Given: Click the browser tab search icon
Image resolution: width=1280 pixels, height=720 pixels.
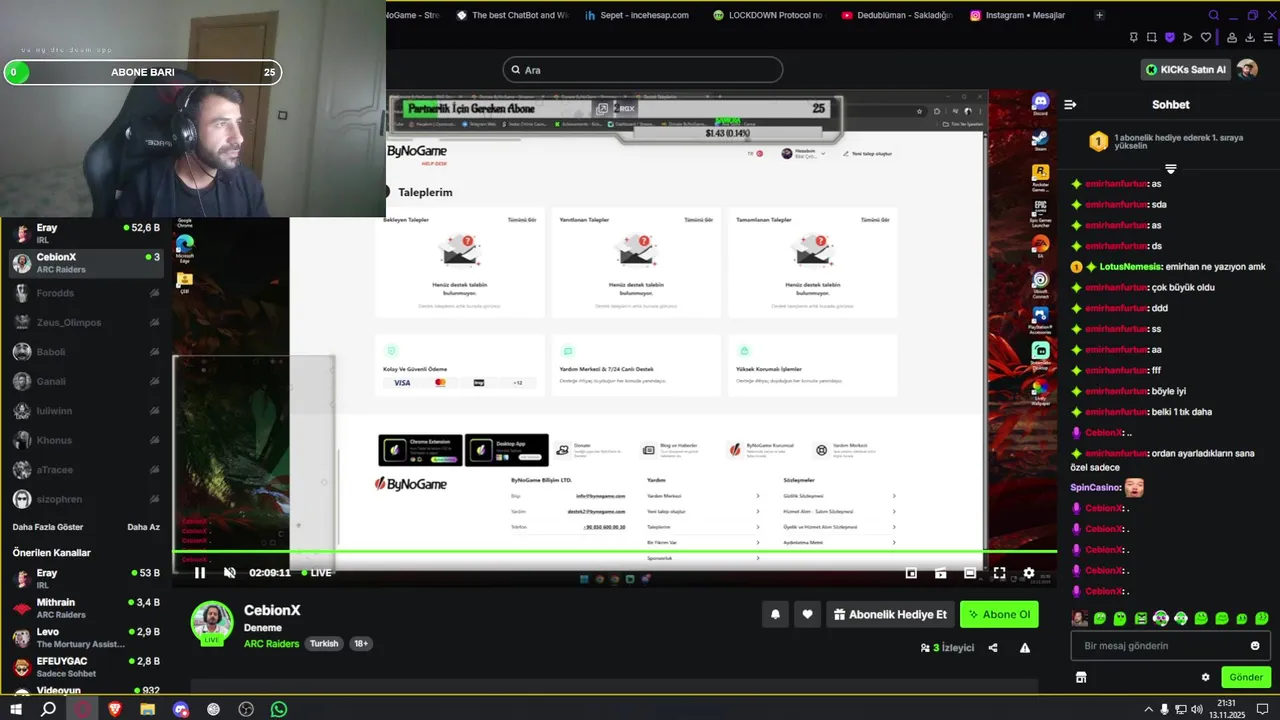Looking at the screenshot, I should (1214, 15).
